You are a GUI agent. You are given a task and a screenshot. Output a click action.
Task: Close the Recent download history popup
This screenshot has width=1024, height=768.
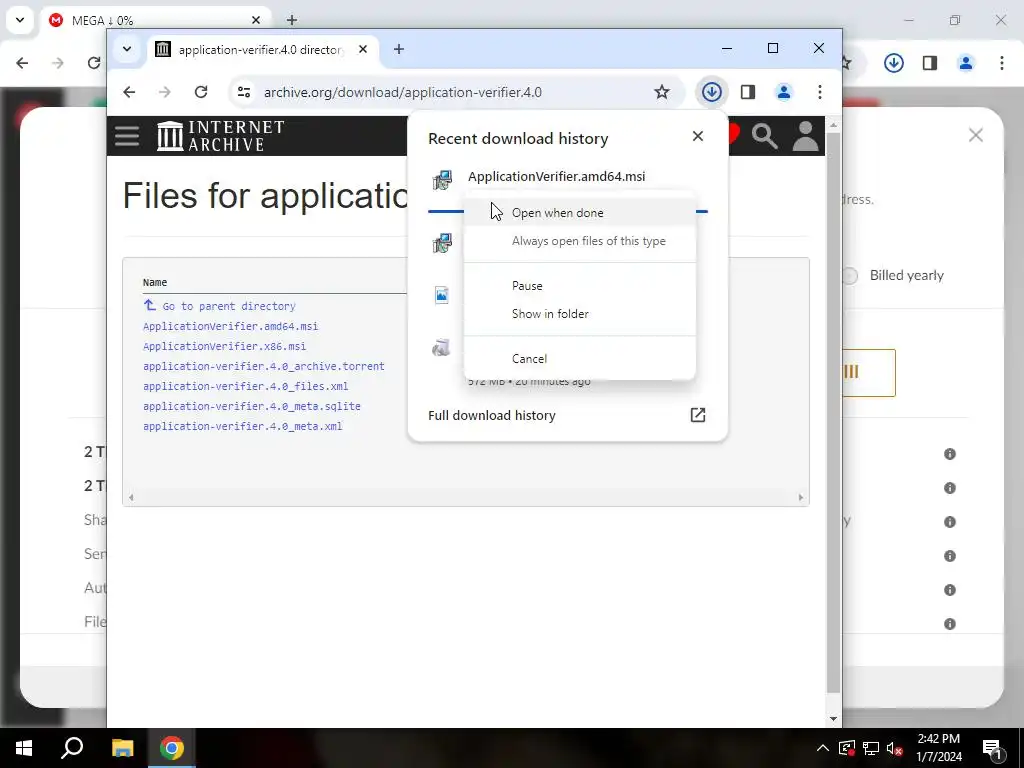[x=697, y=136]
